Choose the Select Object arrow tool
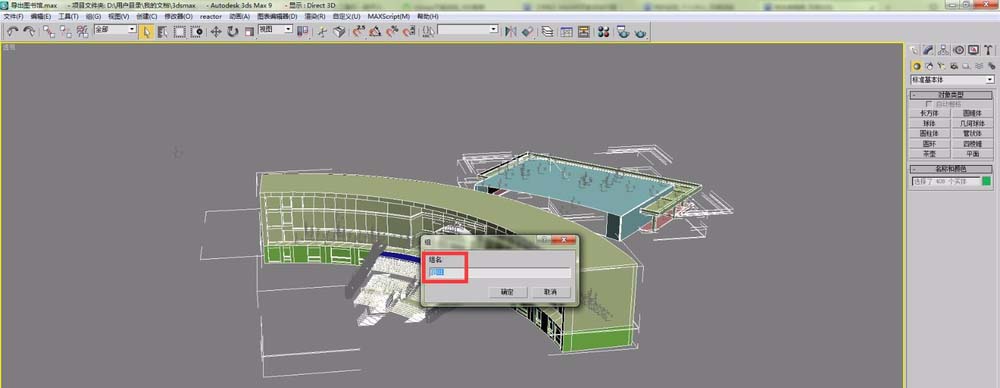1000x388 pixels. click(146, 31)
